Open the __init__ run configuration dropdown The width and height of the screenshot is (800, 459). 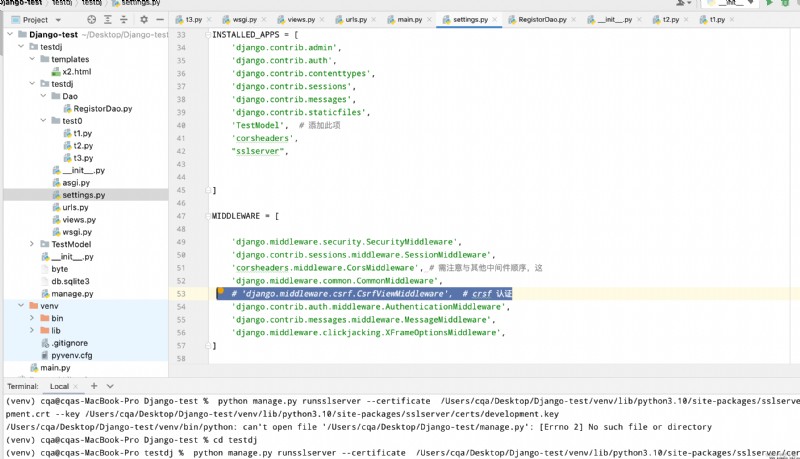pyautogui.click(x=731, y=3)
